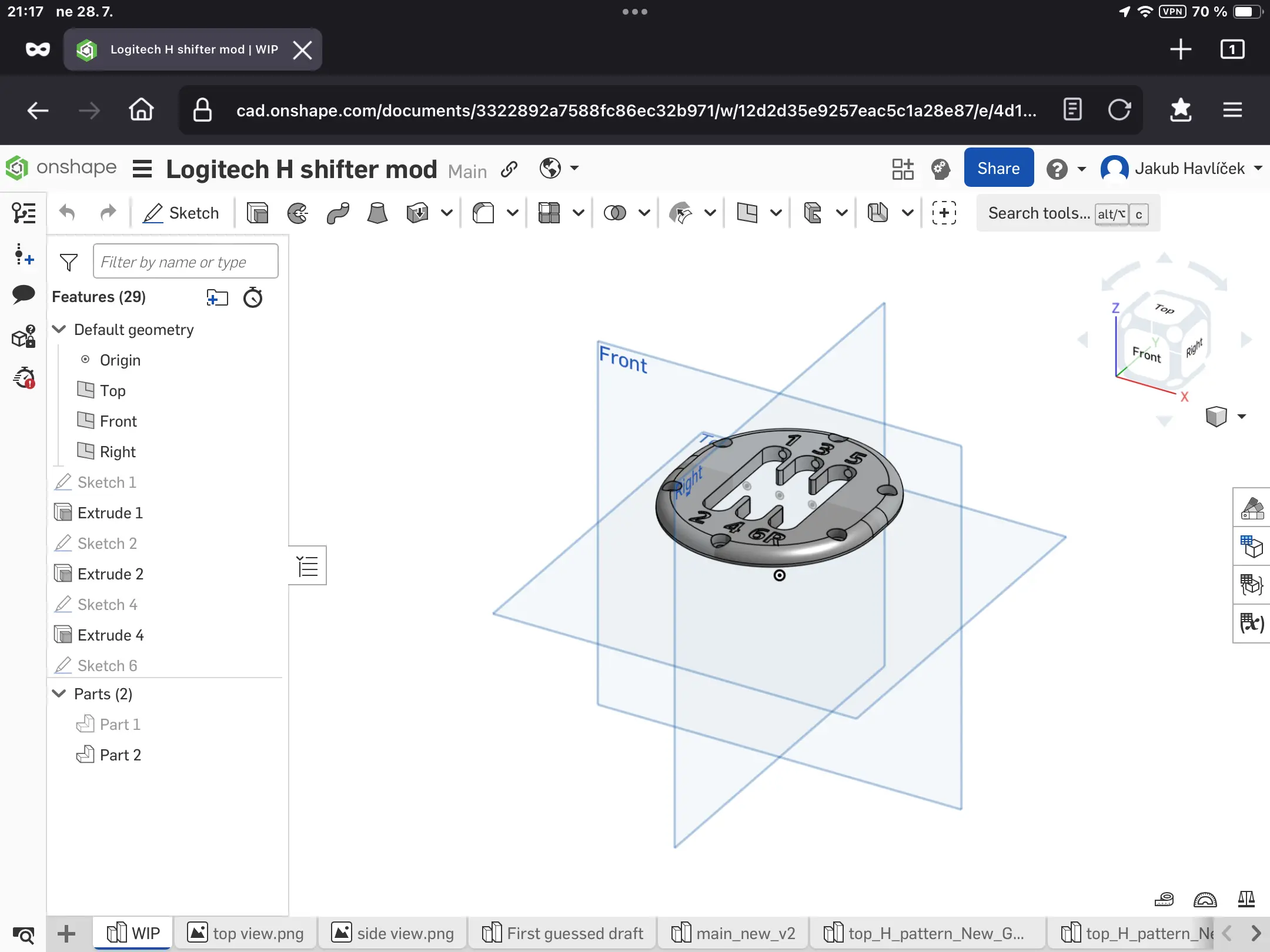Select the WIP tab

pos(133,933)
